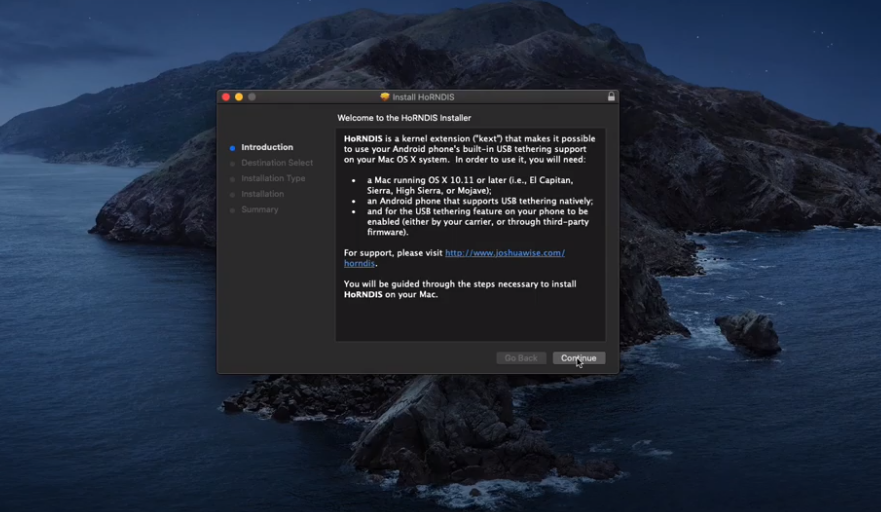
Task: Open the joshuawise.com horndis support link
Action: click(505, 253)
